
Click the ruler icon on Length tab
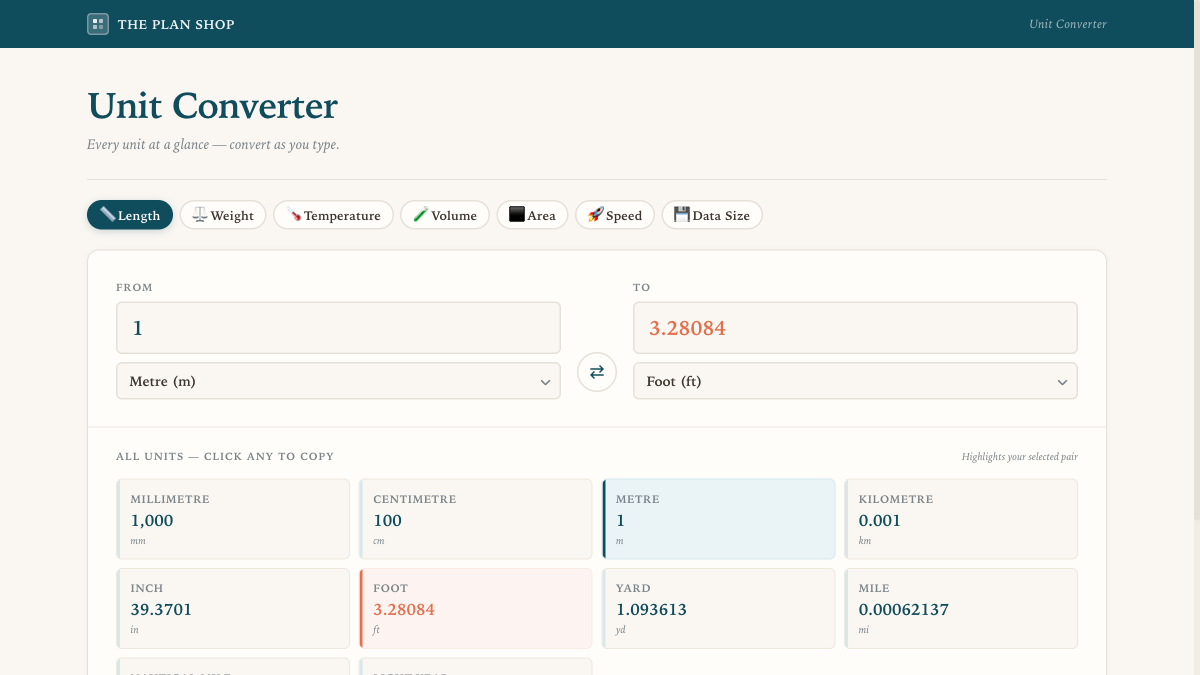[x=108, y=214]
